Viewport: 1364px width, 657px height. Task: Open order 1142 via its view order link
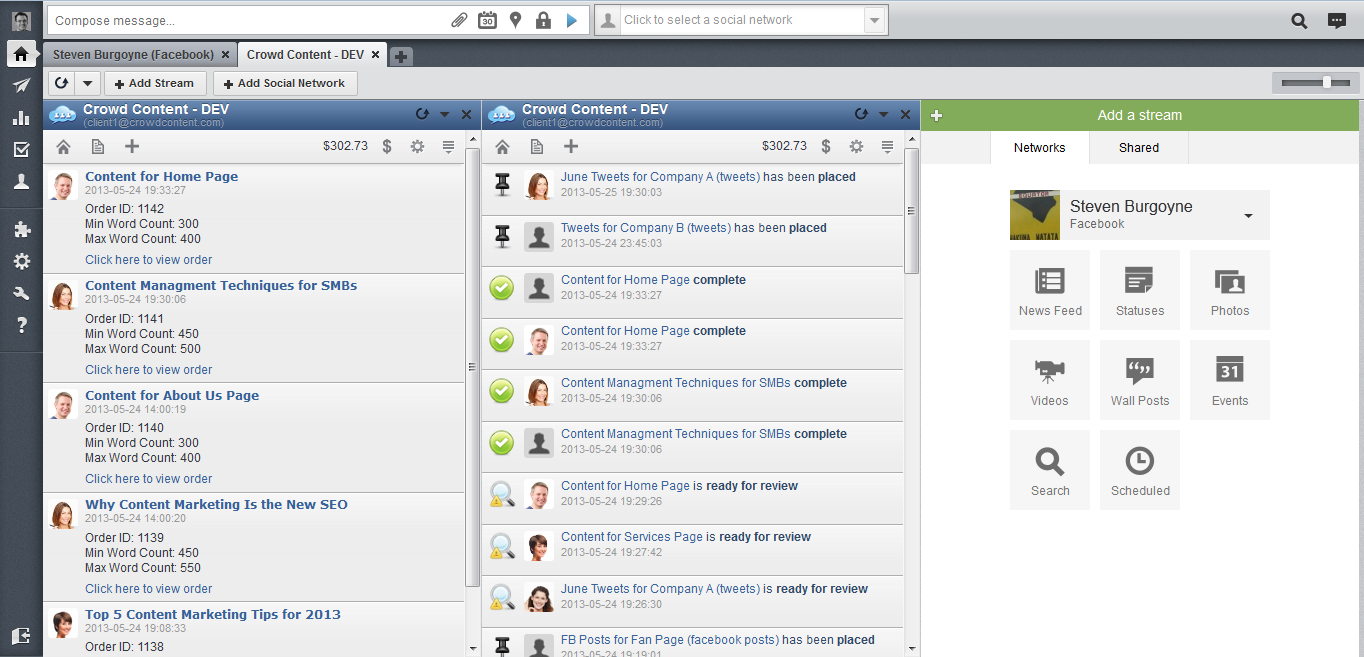(x=148, y=259)
